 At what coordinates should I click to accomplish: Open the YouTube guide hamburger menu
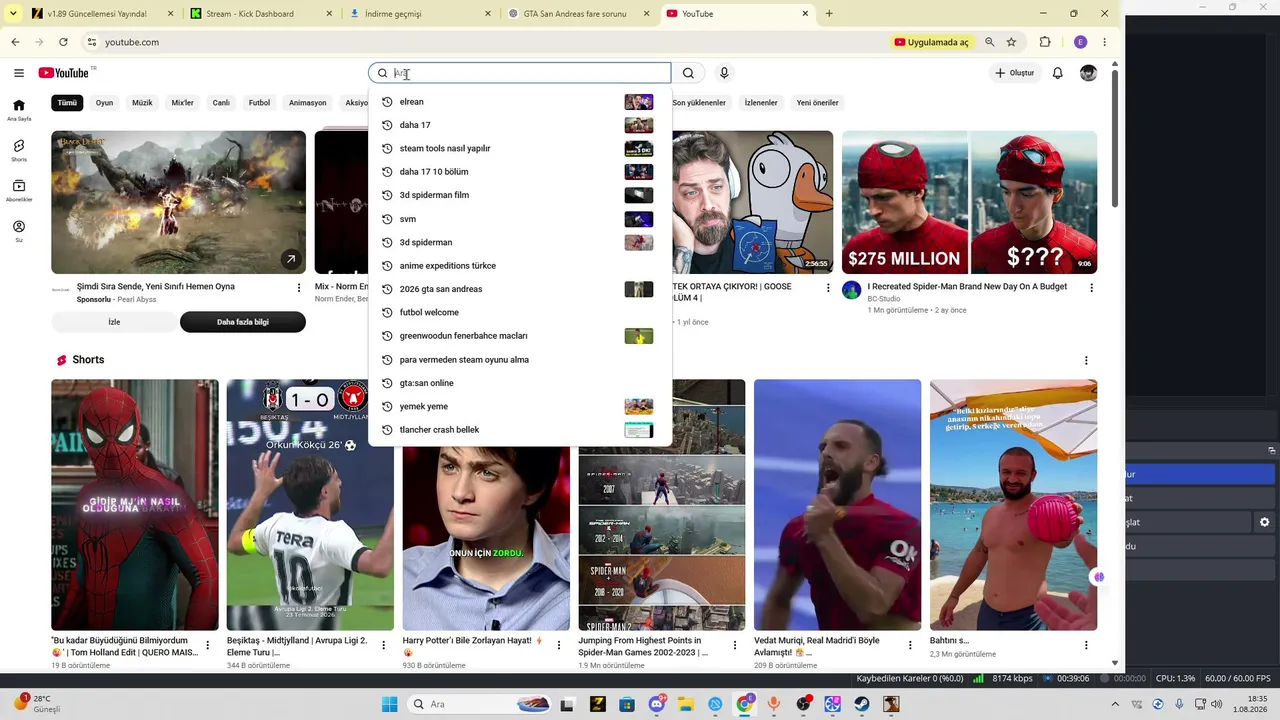(x=19, y=73)
